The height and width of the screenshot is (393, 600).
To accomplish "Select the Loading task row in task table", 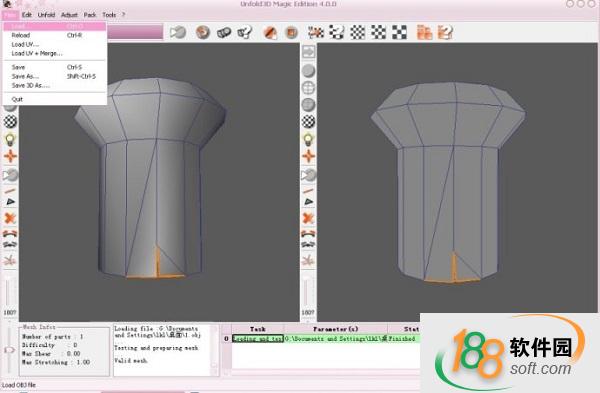I will point(325,339).
